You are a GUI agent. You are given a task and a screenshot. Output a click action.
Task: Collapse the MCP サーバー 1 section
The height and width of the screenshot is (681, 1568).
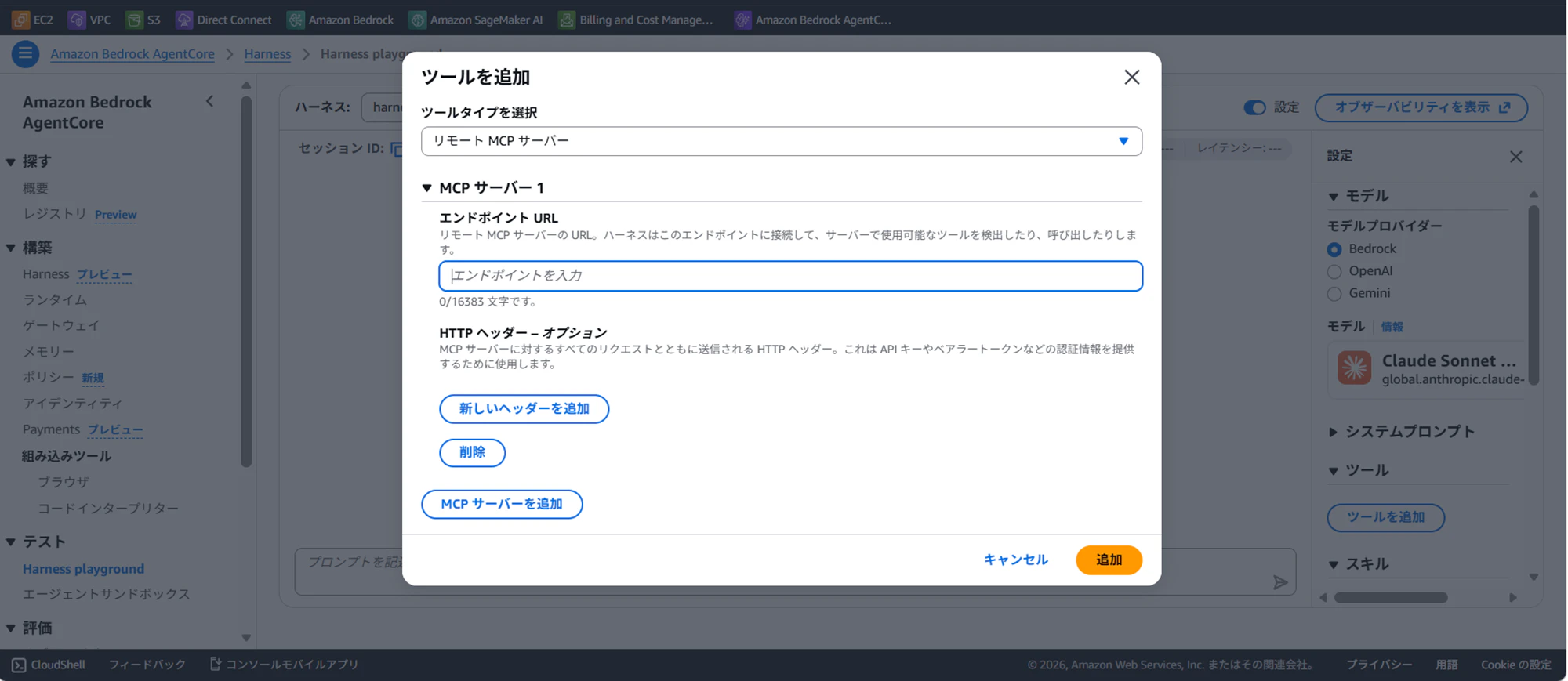tap(427, 188)
